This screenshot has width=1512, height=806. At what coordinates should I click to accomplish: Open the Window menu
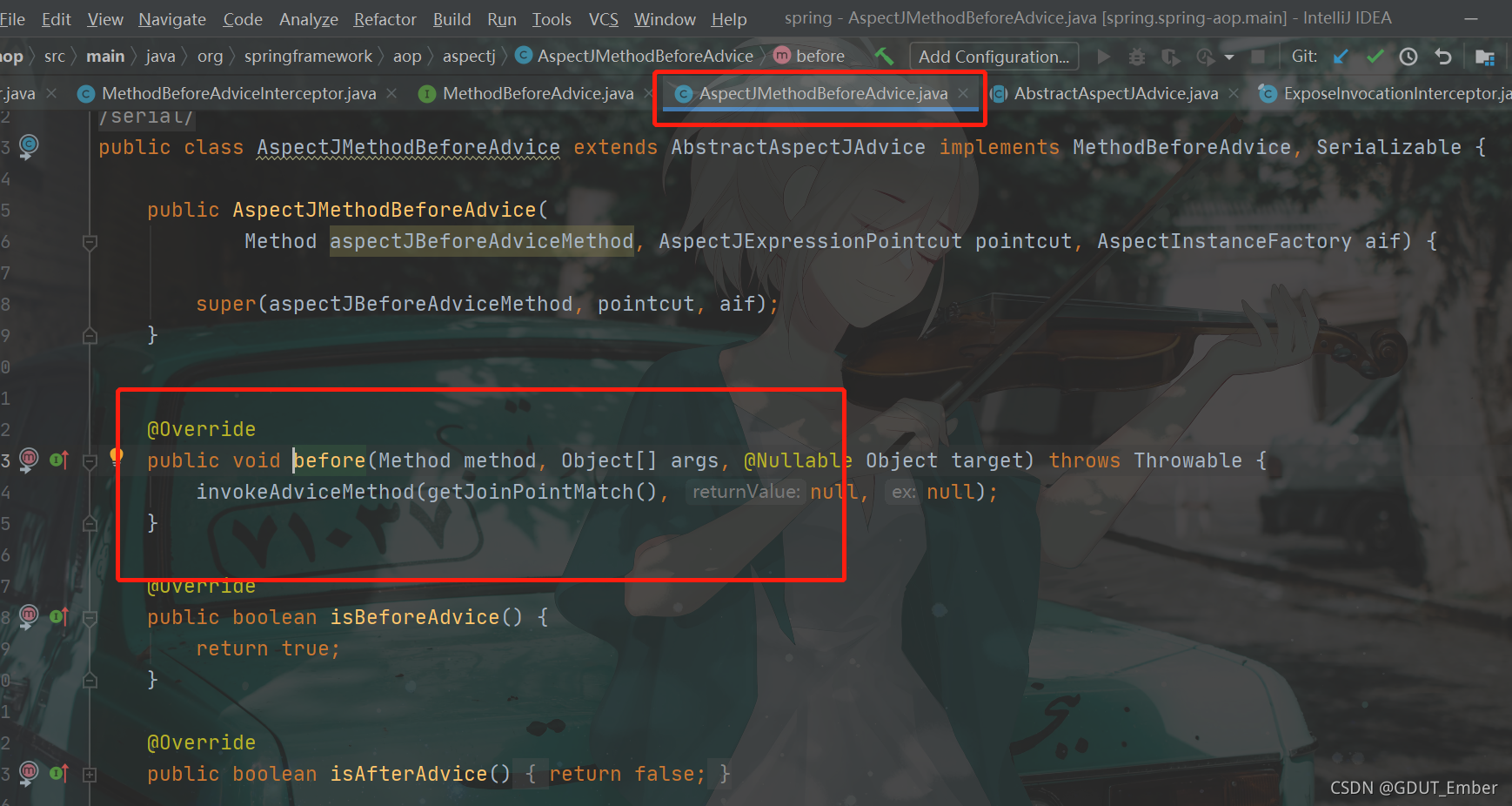665,19
